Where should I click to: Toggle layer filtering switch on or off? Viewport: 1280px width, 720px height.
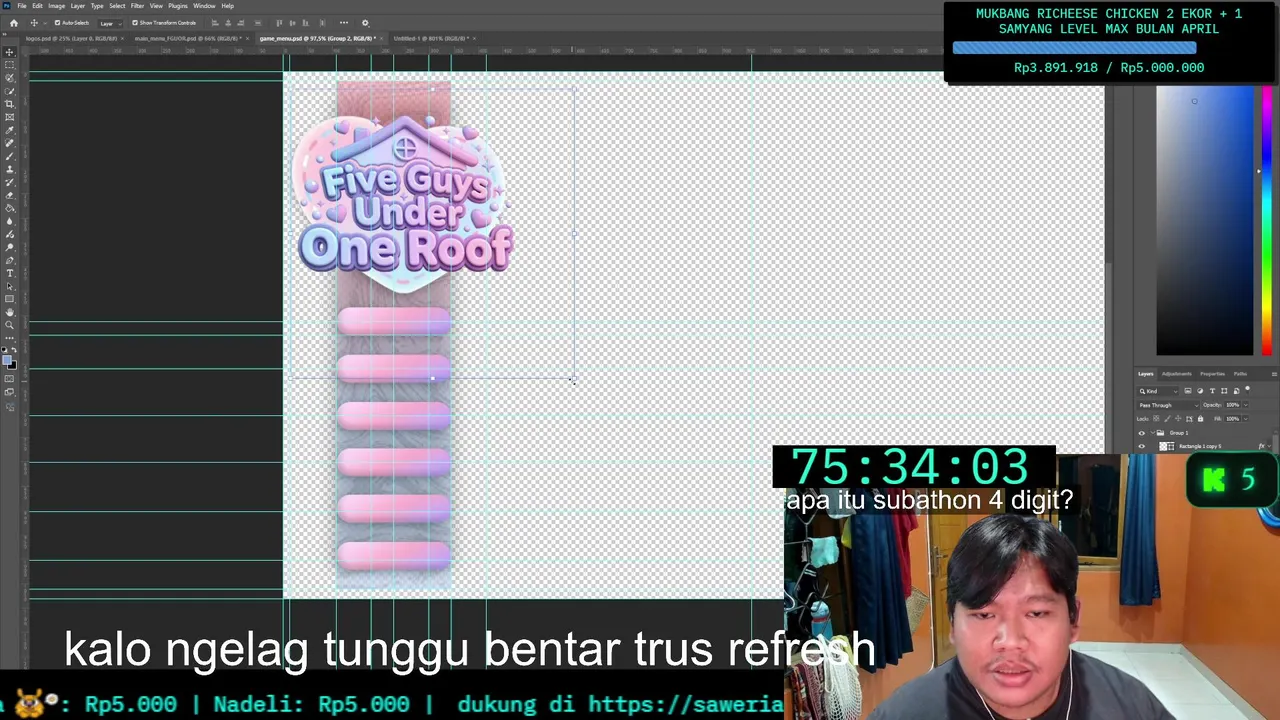(x=1247, y=390)
